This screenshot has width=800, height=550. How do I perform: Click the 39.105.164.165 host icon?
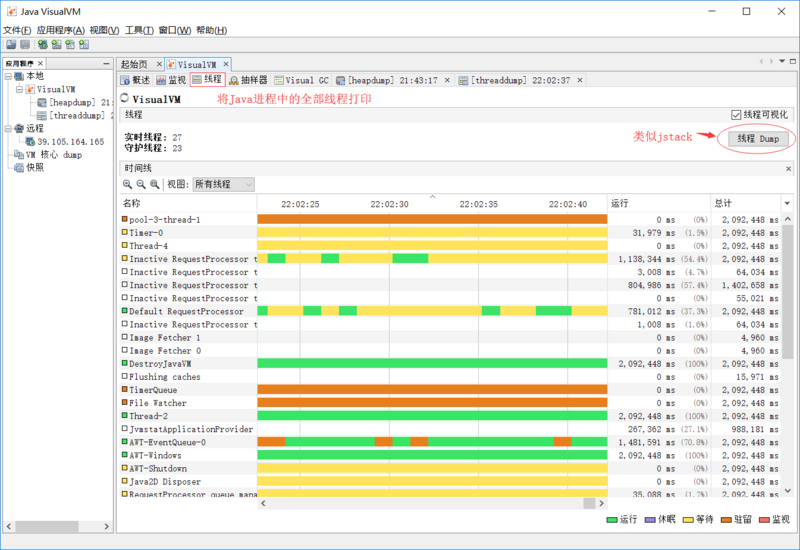(31, 142)
